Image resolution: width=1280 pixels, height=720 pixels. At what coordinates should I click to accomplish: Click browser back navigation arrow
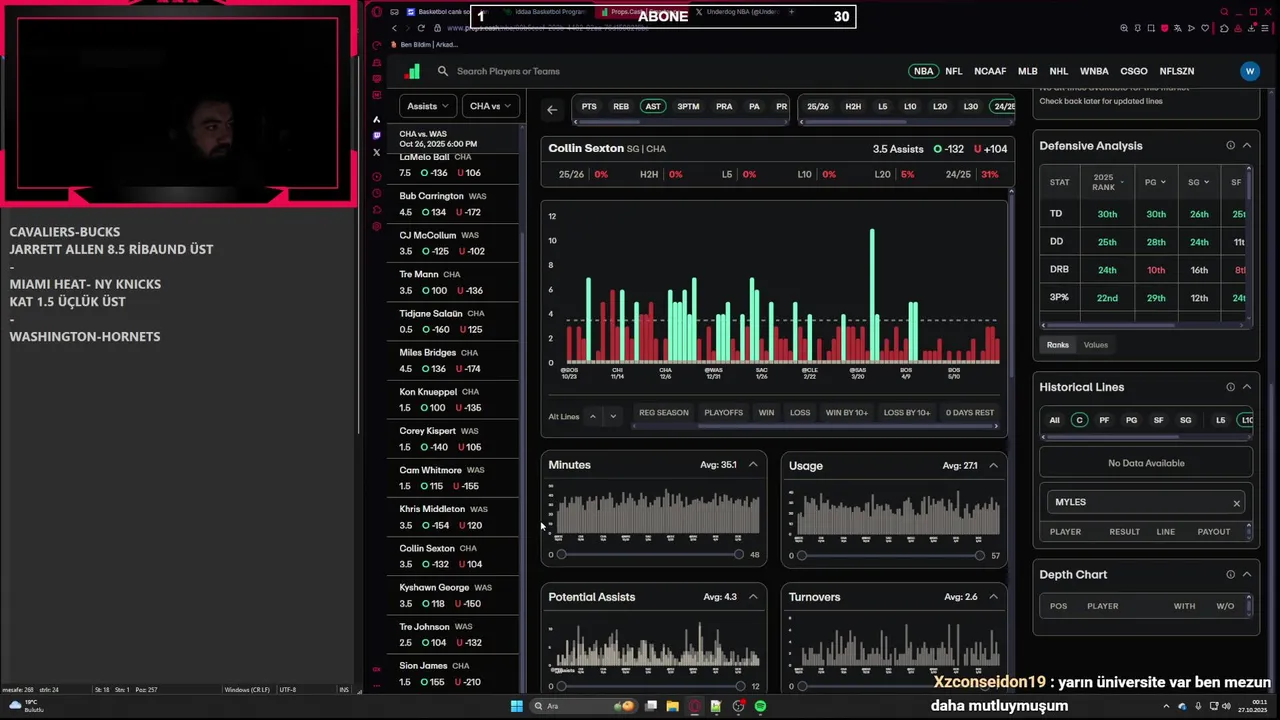(394, 28)
